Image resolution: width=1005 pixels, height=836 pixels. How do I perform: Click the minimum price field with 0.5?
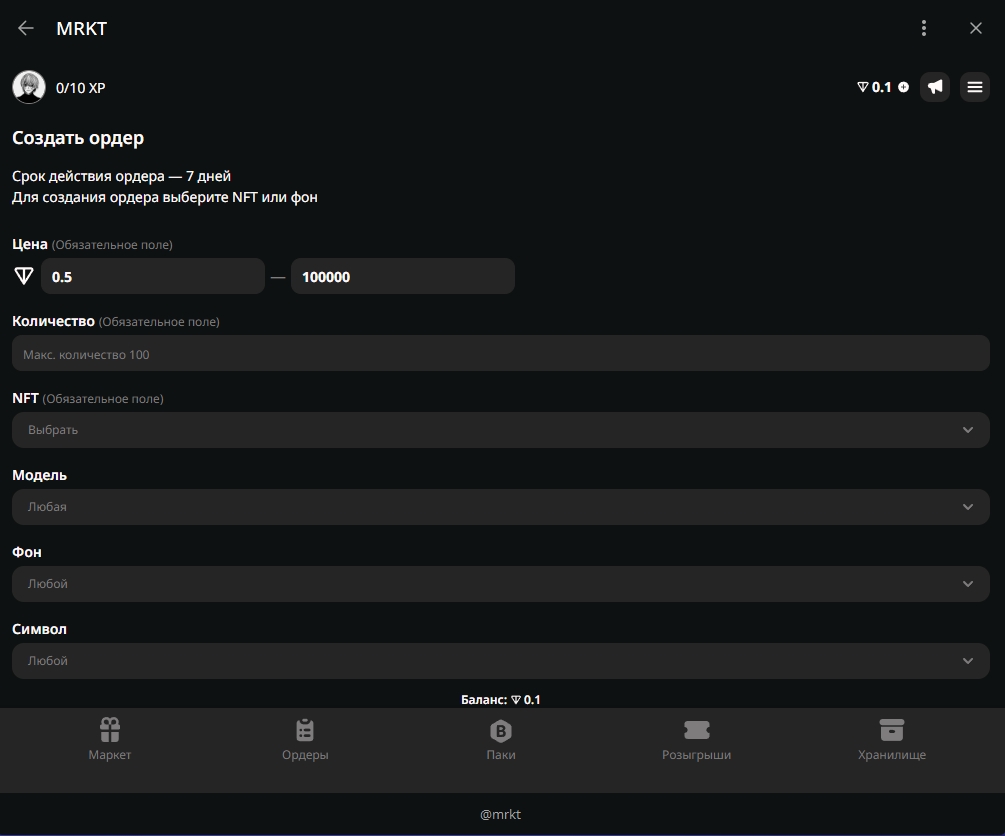pyautogui.click(x=153, y=276)
